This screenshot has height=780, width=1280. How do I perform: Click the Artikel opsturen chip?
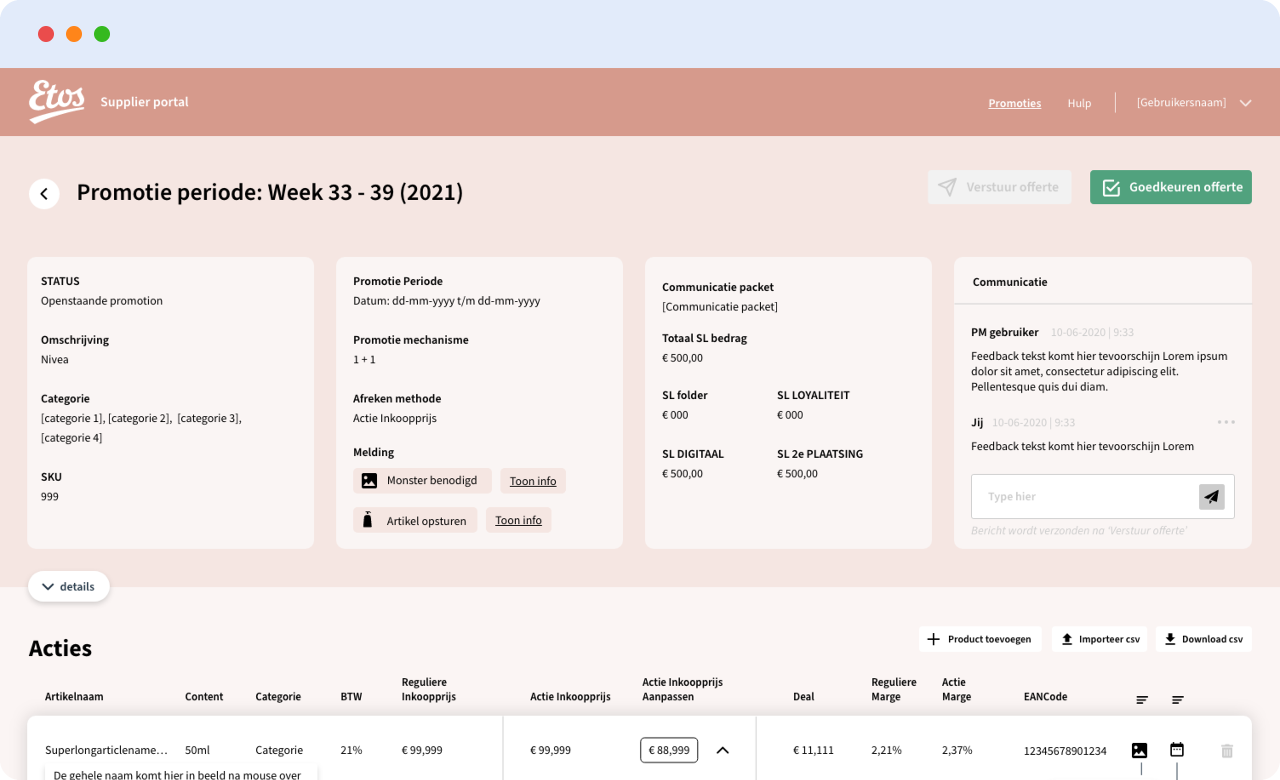(415, 520)
